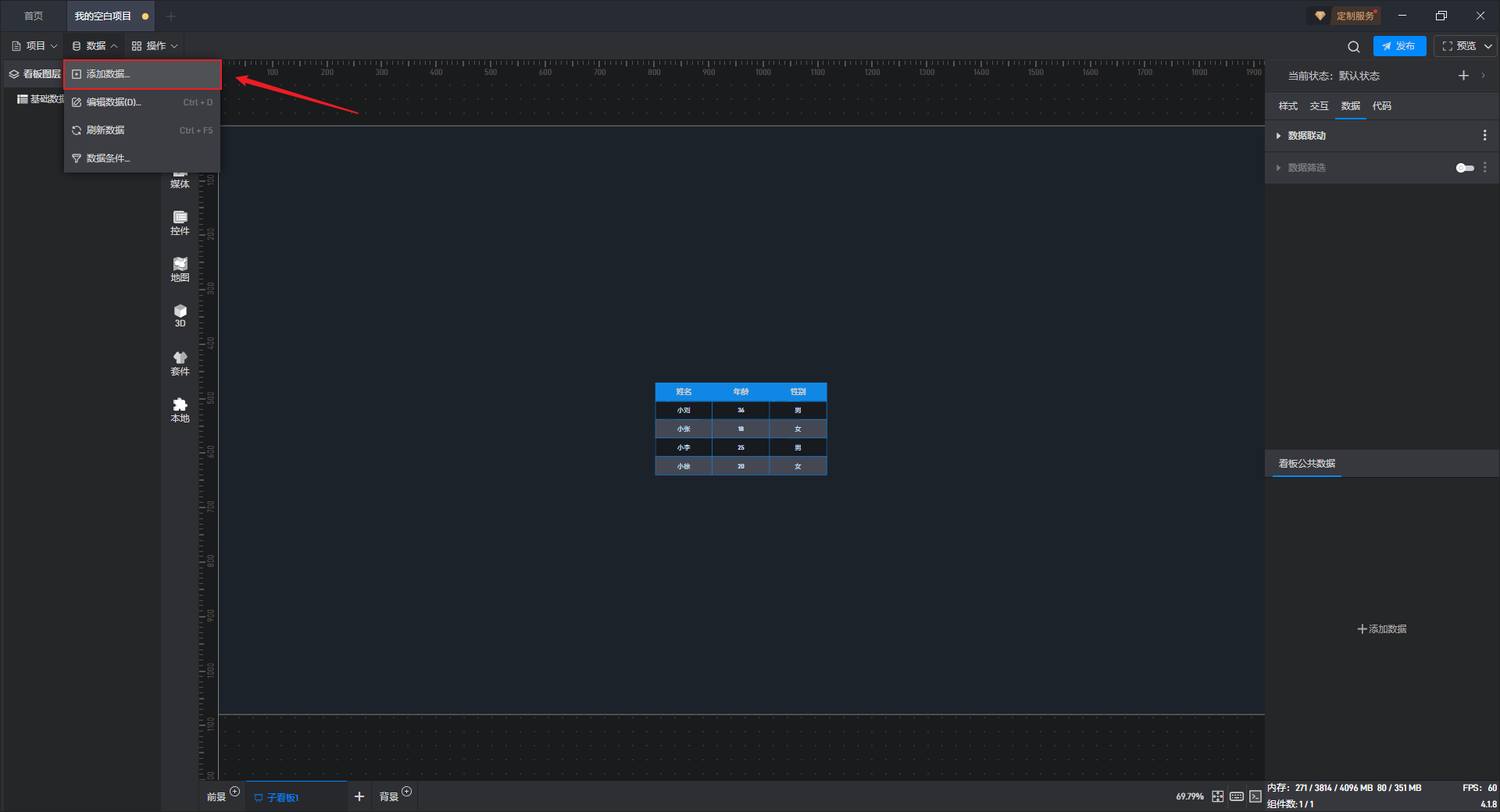Switch to the 样式 tab
Image resolution: width=1500 pixels, height=812 pixels.
pyautogui.click(x=1287, y=106)
